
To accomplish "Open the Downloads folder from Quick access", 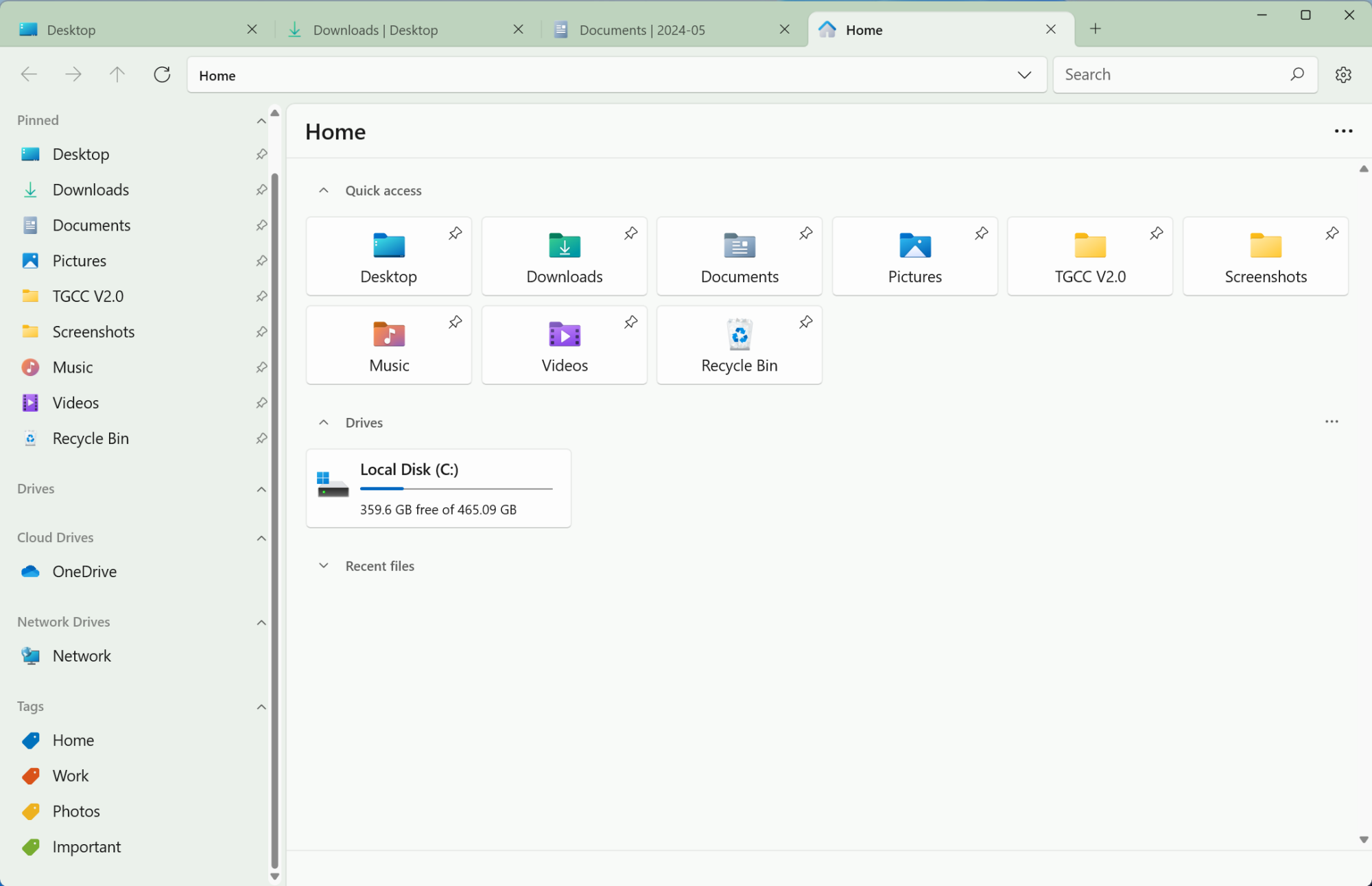I will (564, 256).
